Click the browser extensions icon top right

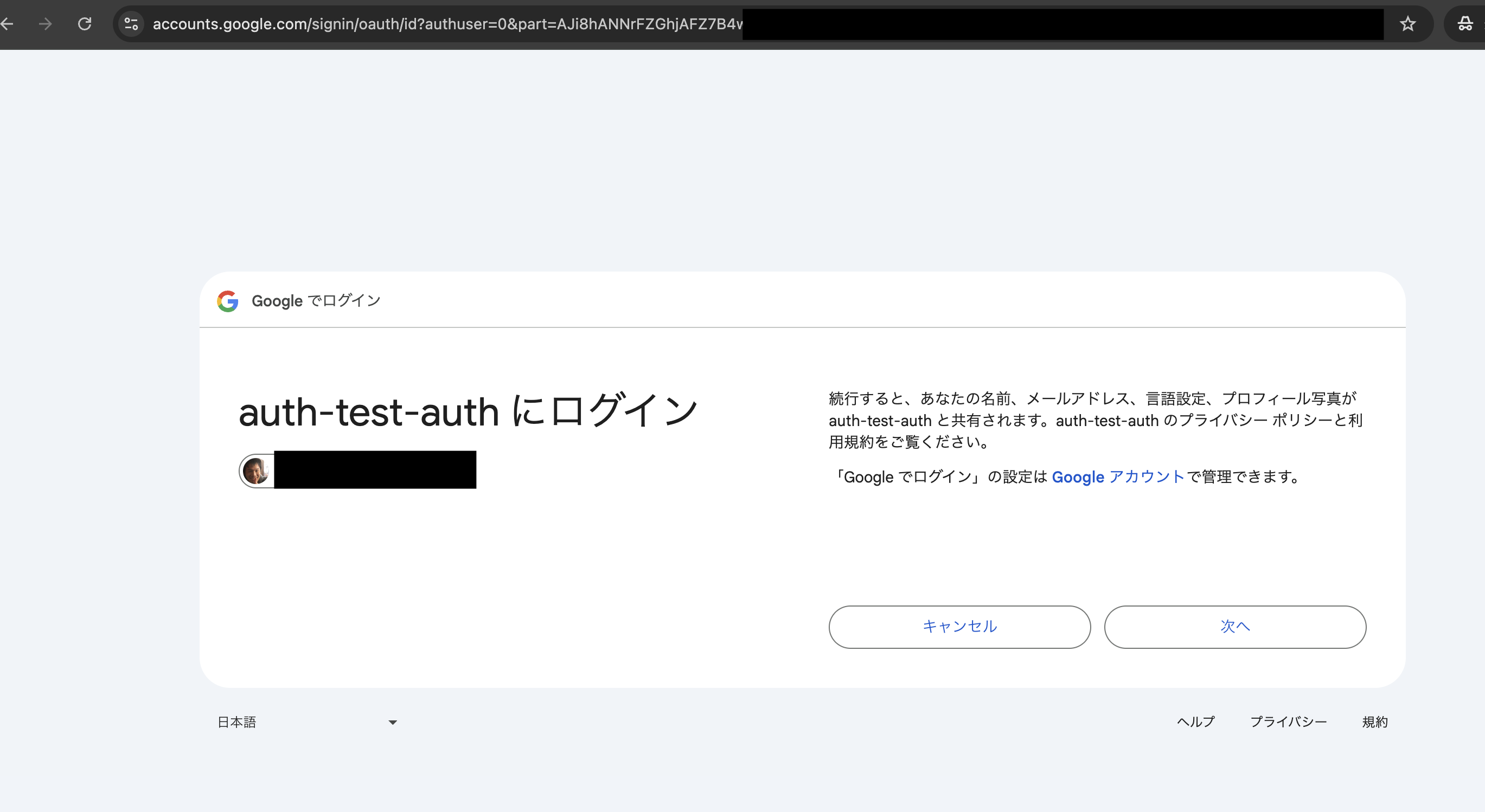click(1465, 24)
